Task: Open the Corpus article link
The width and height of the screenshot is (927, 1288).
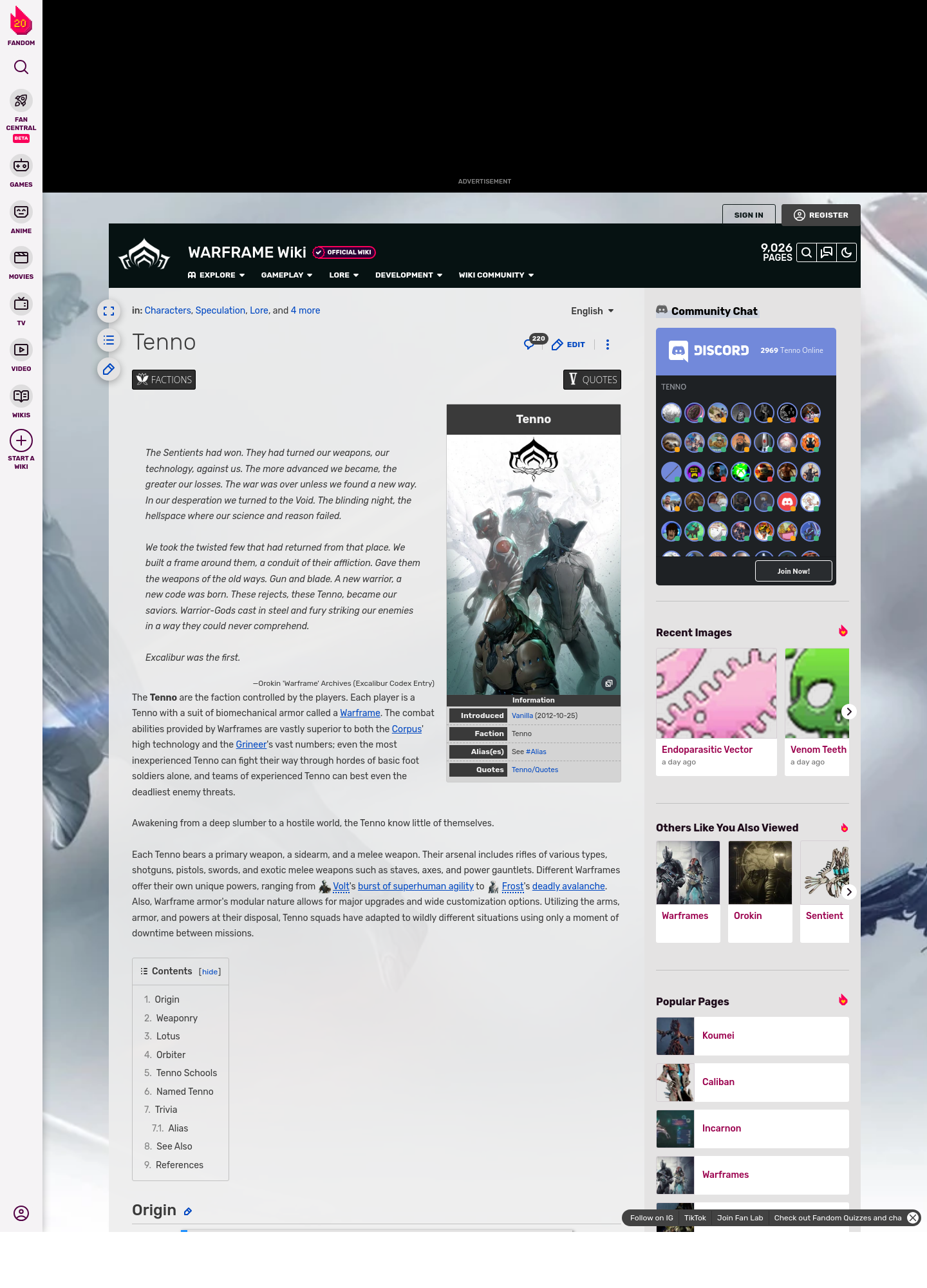Action: pyautogui.click(x=407, y=729)
